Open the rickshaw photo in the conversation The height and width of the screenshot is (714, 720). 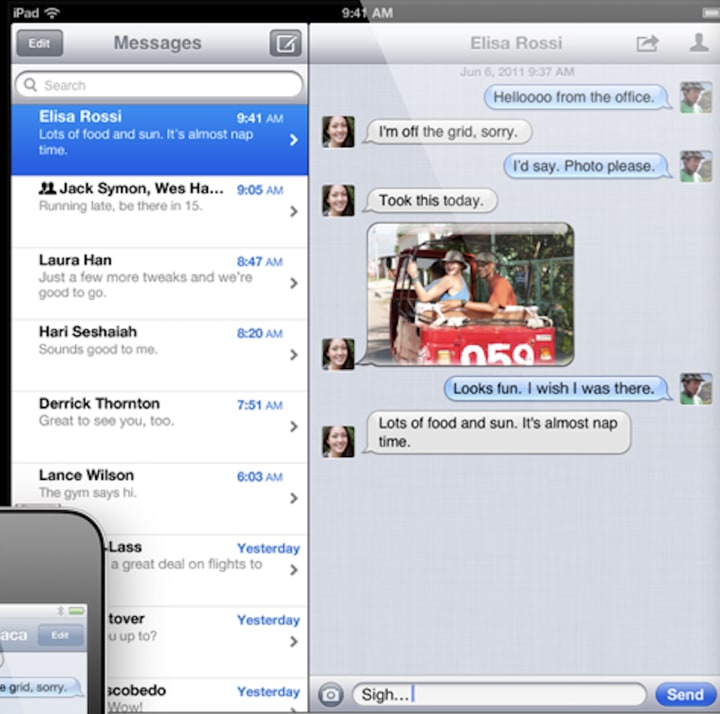pyautogui.click(x=471, y=294)
